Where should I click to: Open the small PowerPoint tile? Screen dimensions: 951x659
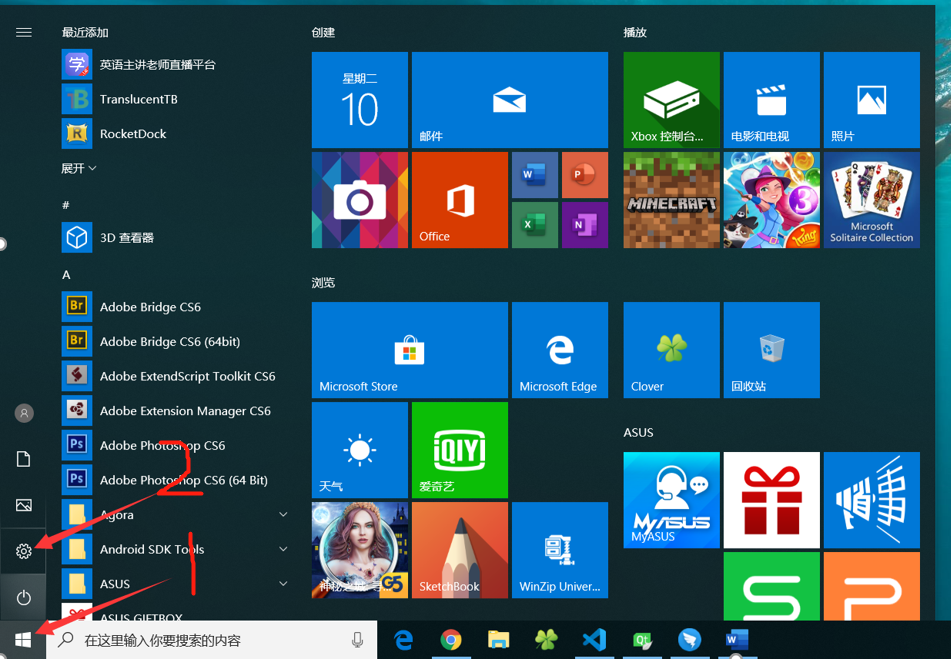click(x=585, y=175)
